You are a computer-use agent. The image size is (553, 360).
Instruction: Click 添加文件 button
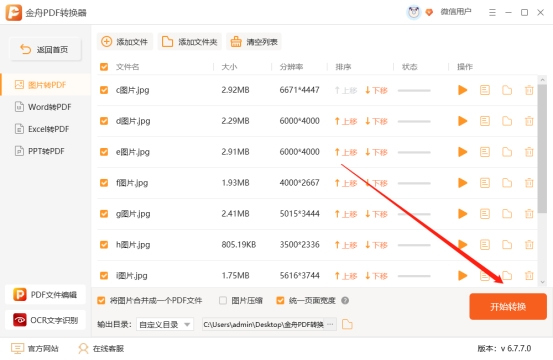click(125, 42)
